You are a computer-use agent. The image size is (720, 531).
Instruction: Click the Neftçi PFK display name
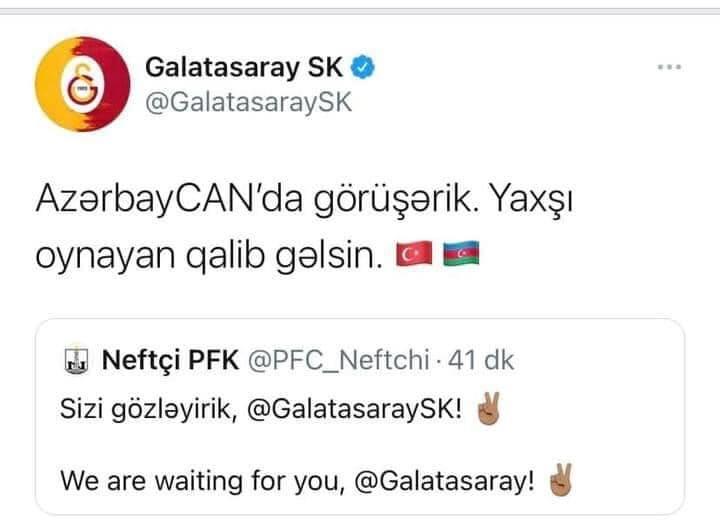pos(170,360)
